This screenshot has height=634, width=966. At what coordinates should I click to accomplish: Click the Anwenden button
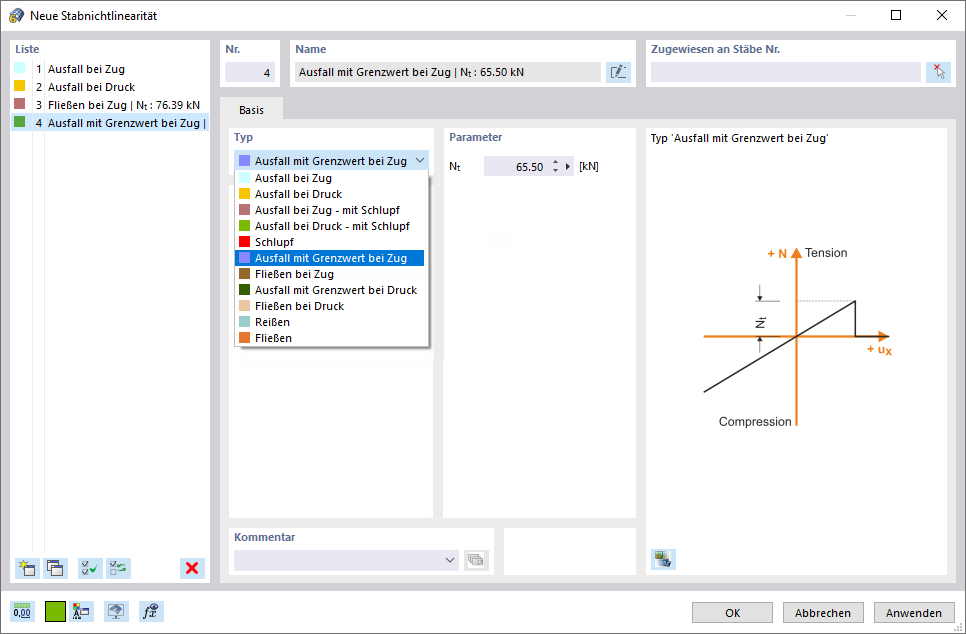coord(914,612)
